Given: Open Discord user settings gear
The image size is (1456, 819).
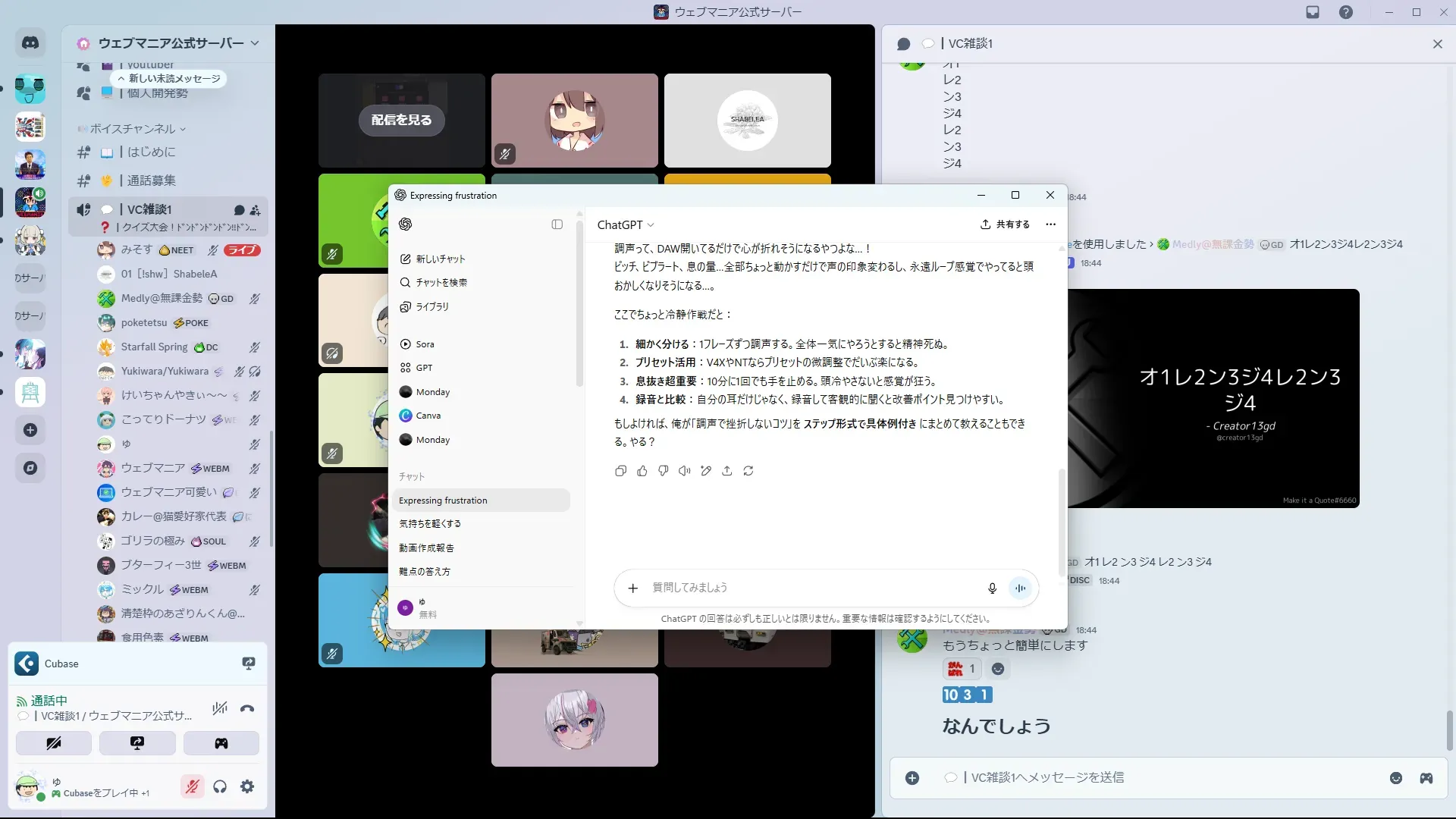Looking at the screenshot, I should [x=247, y=786].
